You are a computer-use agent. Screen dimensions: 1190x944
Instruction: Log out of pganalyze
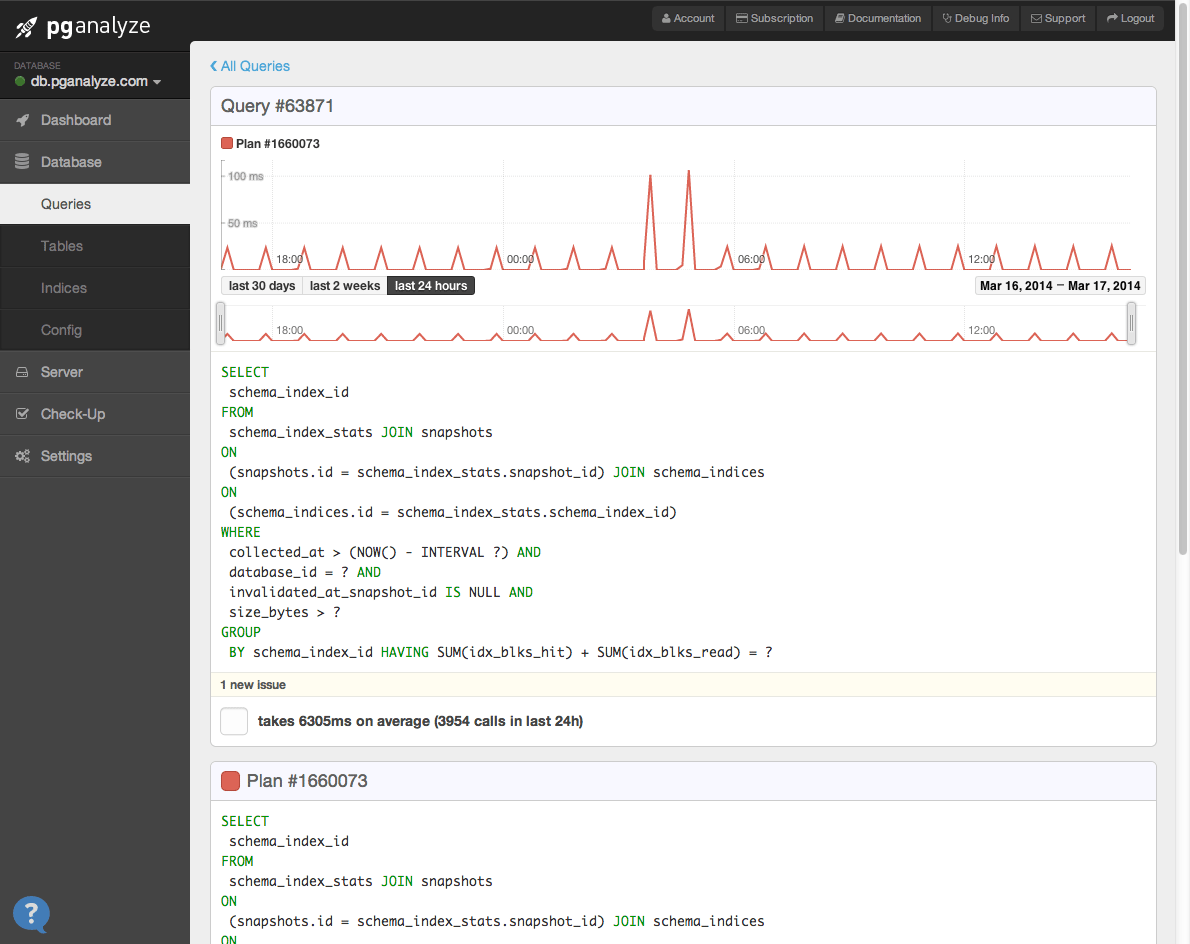[x=1130, y=18]
